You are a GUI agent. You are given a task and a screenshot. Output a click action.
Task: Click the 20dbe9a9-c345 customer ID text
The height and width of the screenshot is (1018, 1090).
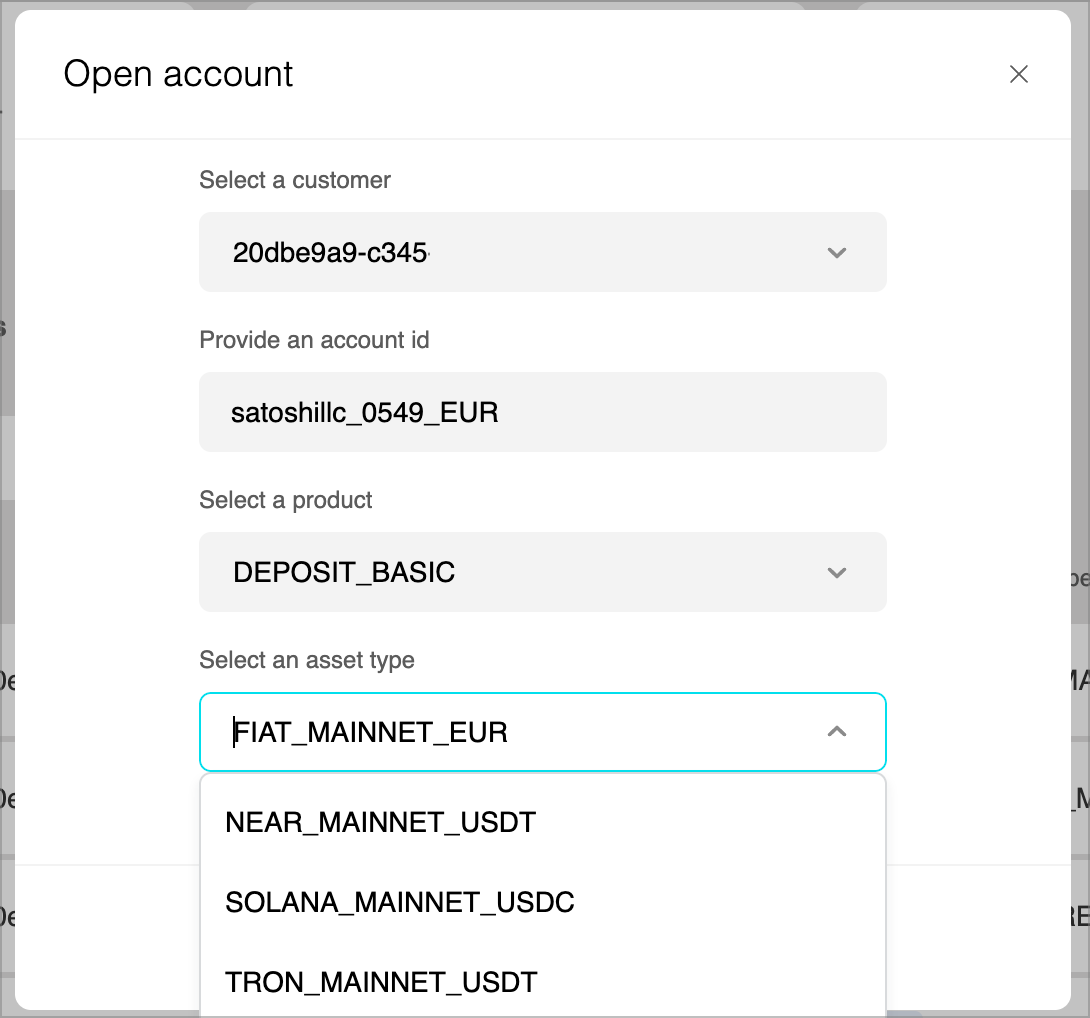pyautogui.click(x=330, y=253)
